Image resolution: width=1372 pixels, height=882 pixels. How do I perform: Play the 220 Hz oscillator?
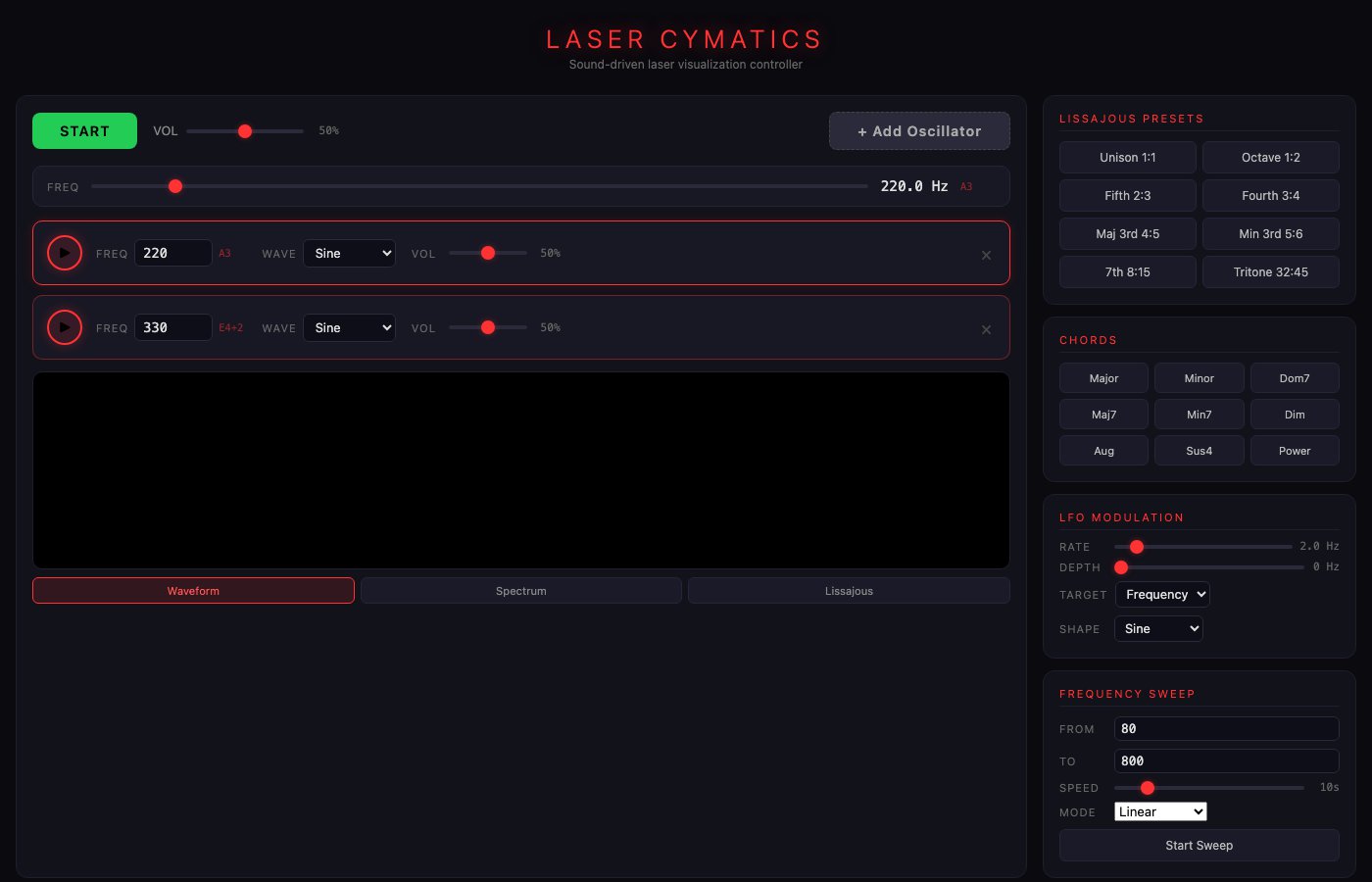coord(65,253)
